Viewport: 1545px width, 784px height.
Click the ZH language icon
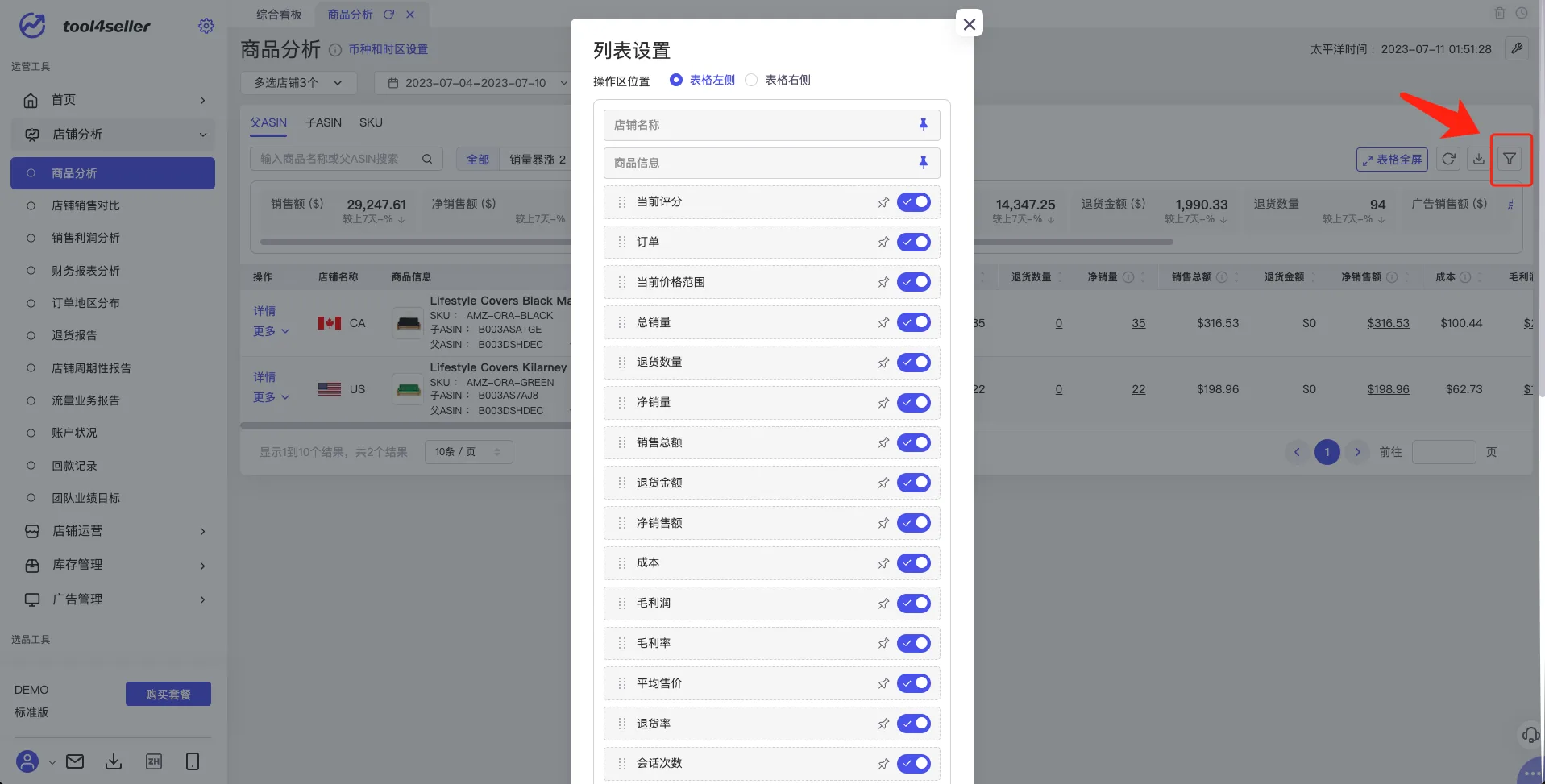pyautogui.click(x=153, y=761)
